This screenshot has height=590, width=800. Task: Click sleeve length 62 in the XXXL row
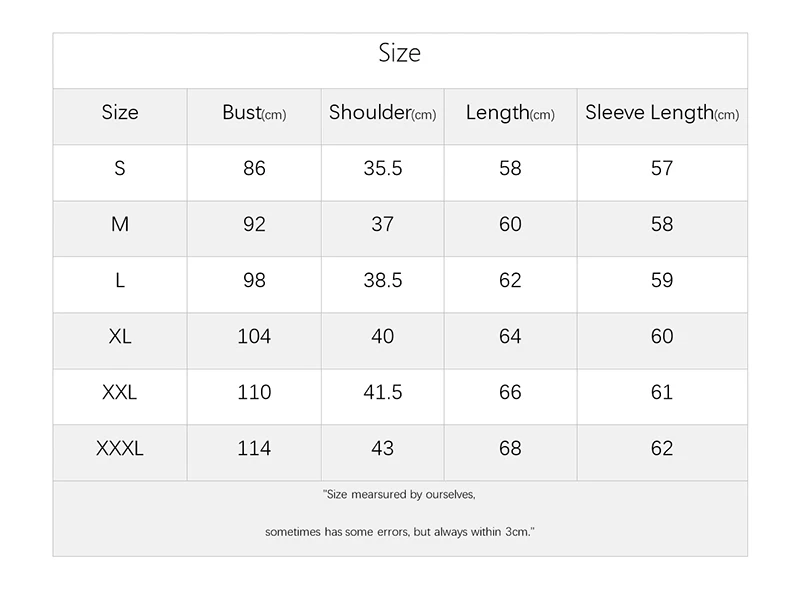pyautogui.click(x=662, y=448)
